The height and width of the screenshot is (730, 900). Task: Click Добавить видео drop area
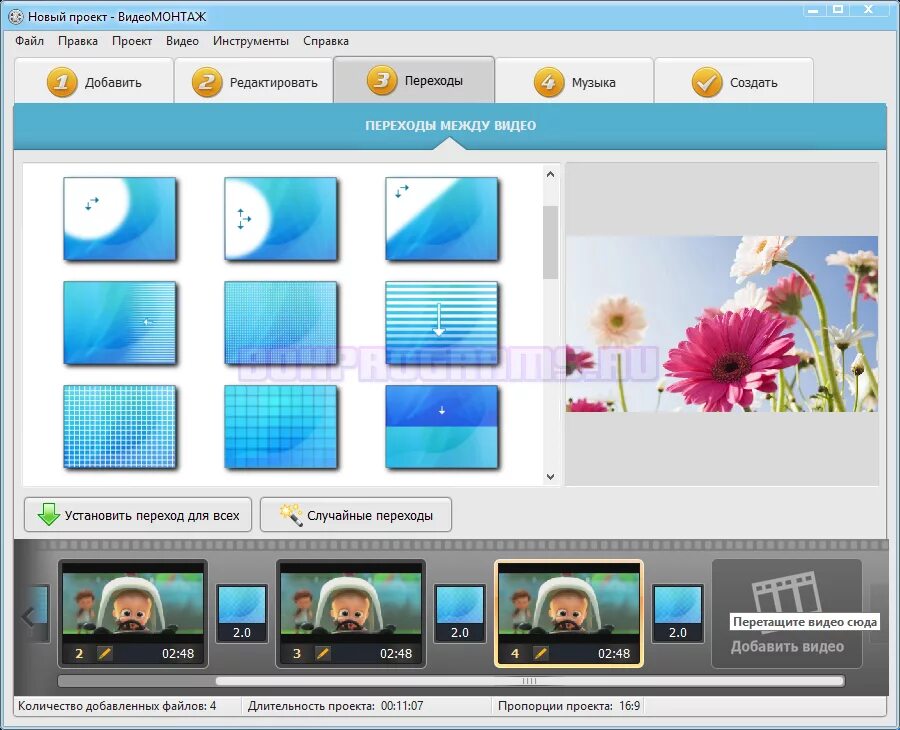(x=787, y=614)
